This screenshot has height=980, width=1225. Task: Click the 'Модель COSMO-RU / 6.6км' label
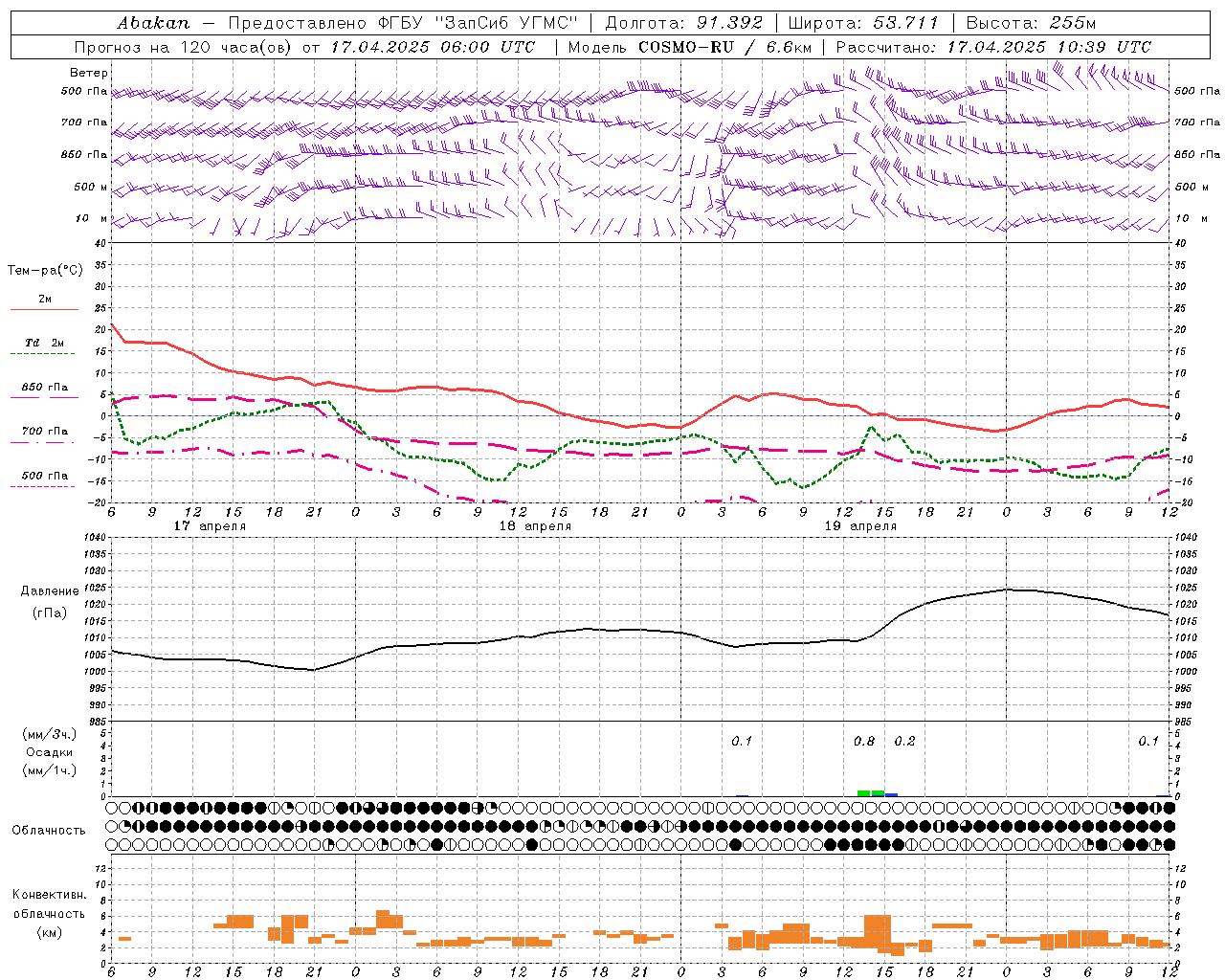(690, 47)
